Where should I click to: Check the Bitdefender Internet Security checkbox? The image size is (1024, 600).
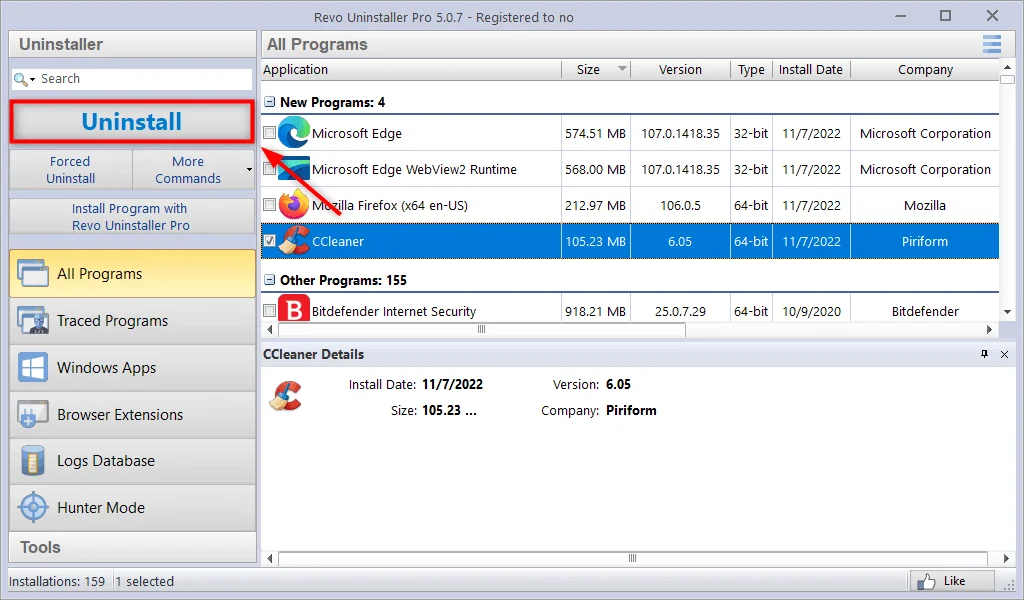pos(269,311)
